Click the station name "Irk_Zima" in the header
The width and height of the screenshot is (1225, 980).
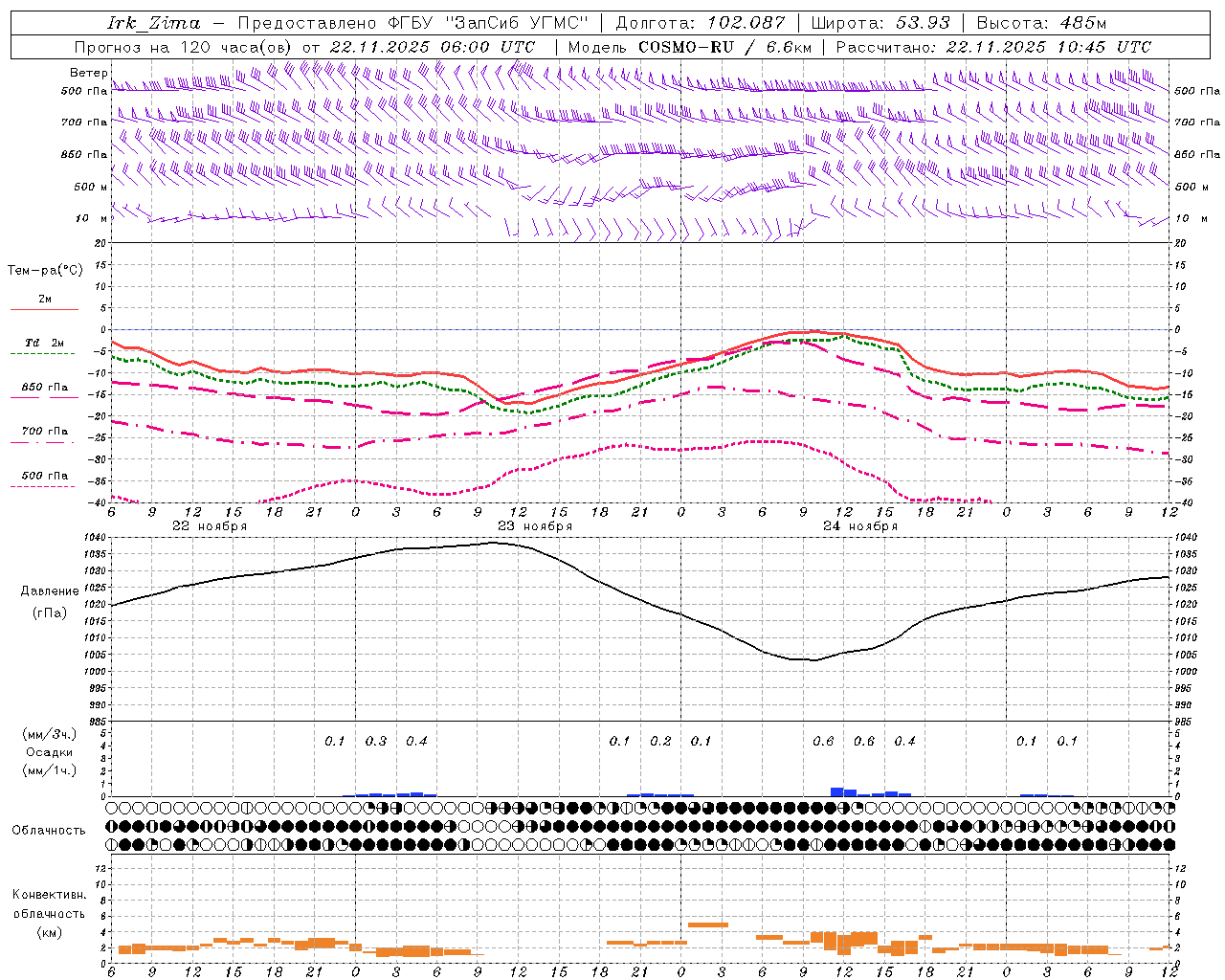point(154,23)
